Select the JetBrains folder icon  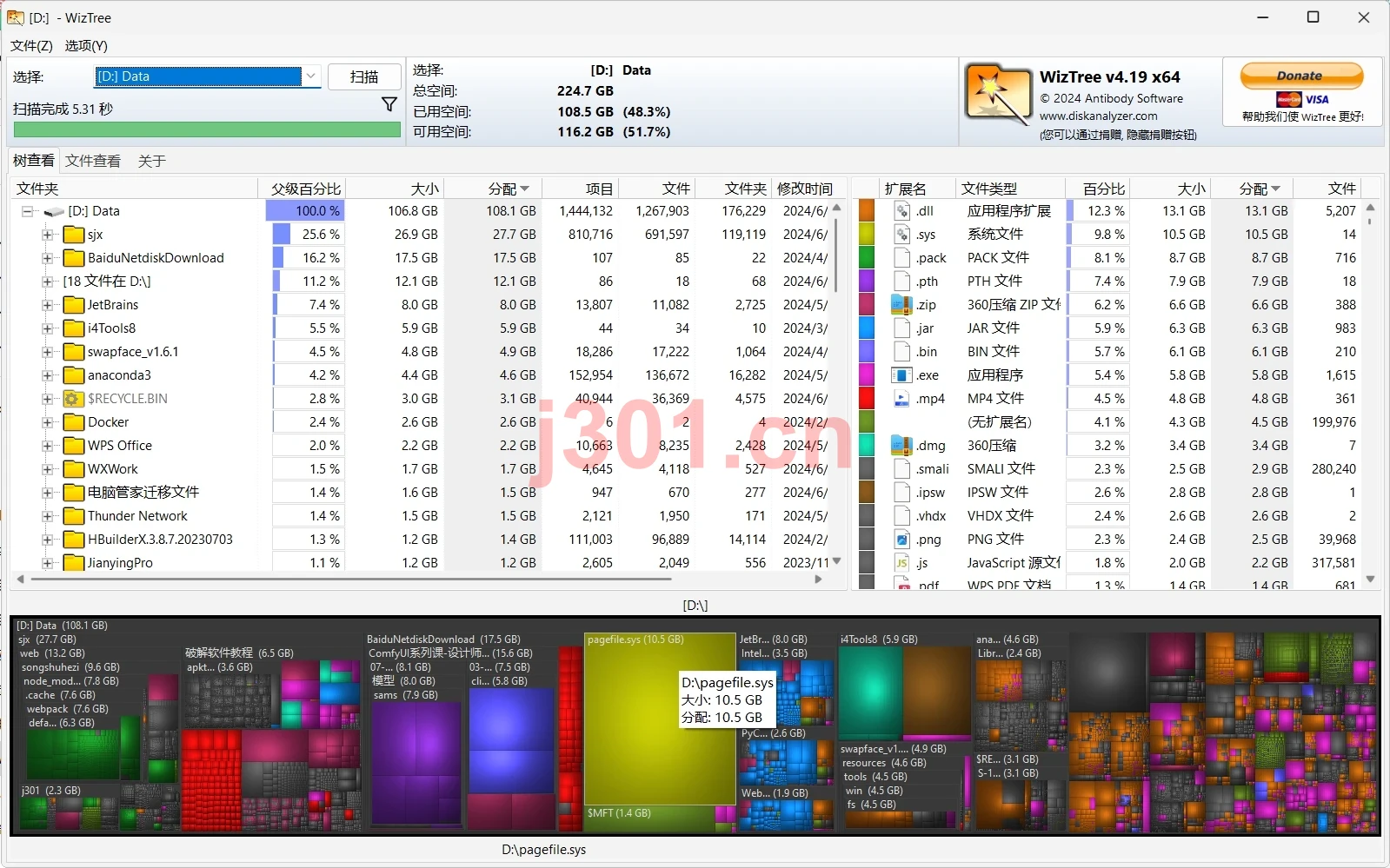pos(74,305)
